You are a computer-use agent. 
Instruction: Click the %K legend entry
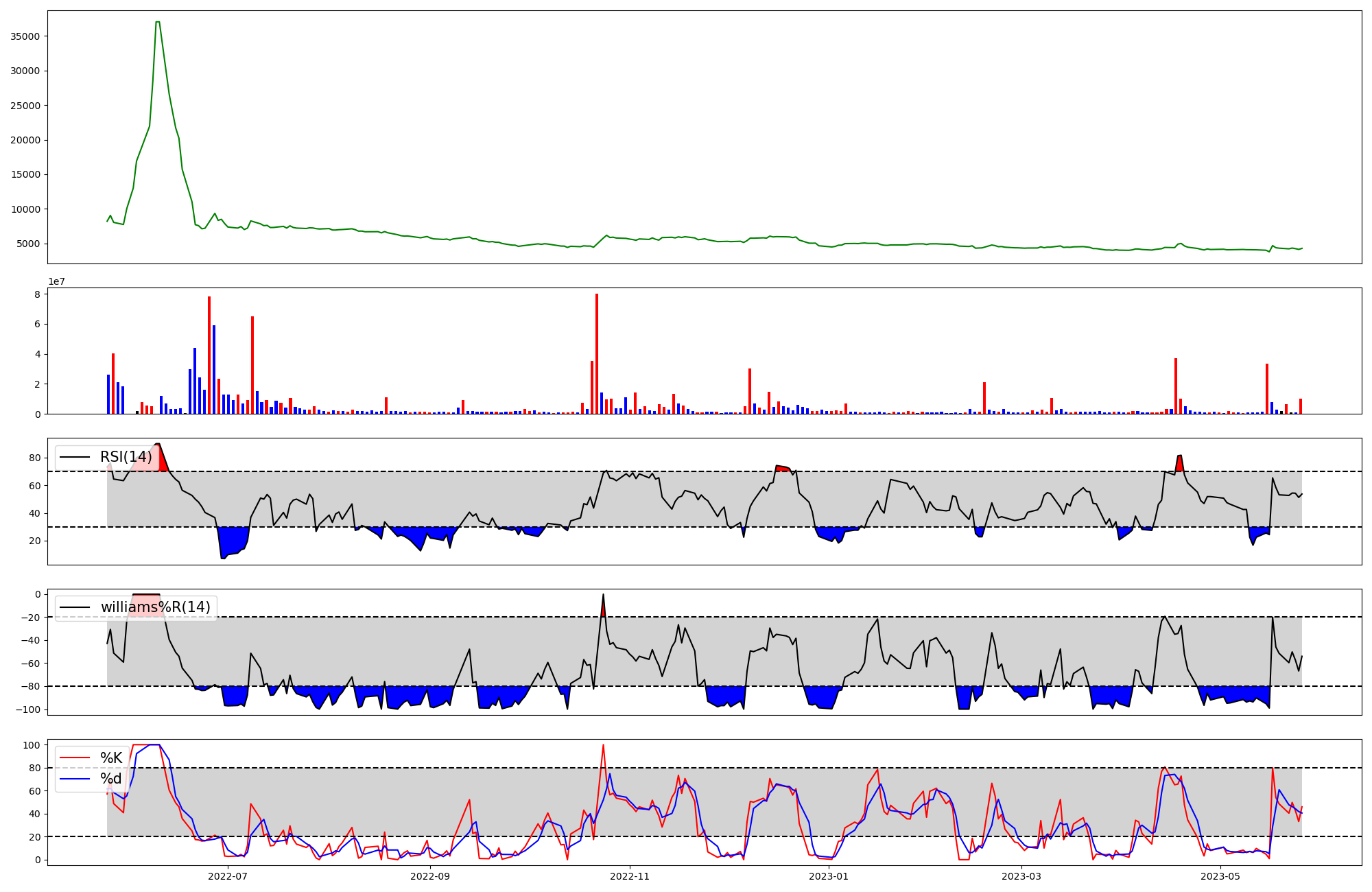coord(111,758)
